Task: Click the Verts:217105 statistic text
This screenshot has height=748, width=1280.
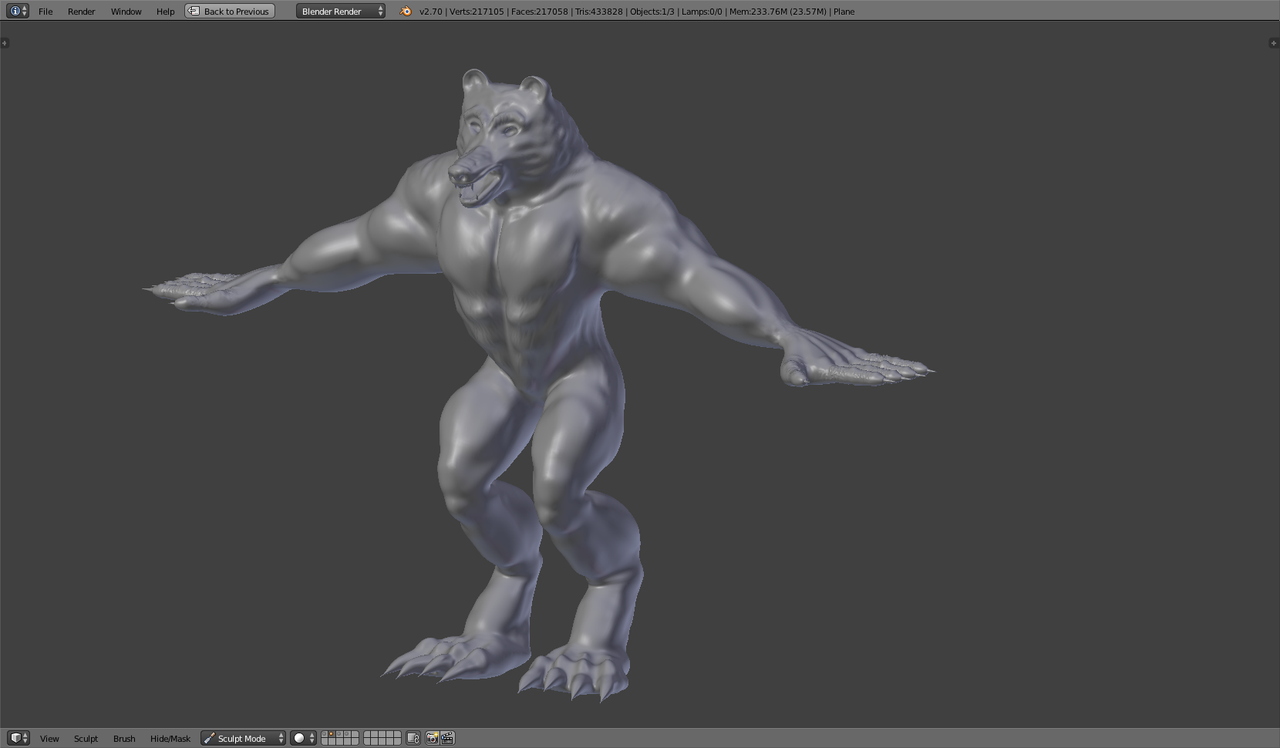Action: tap(476, 11)
